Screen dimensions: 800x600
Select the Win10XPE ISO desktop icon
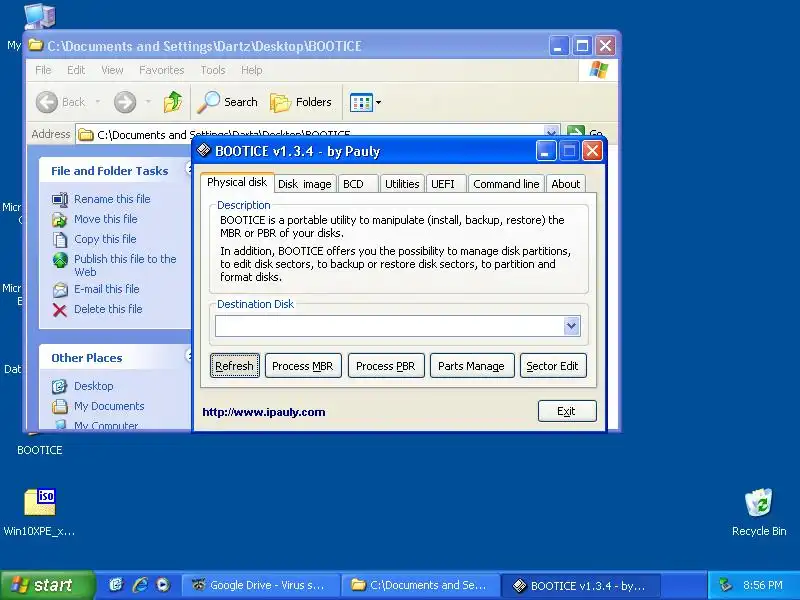40,502
